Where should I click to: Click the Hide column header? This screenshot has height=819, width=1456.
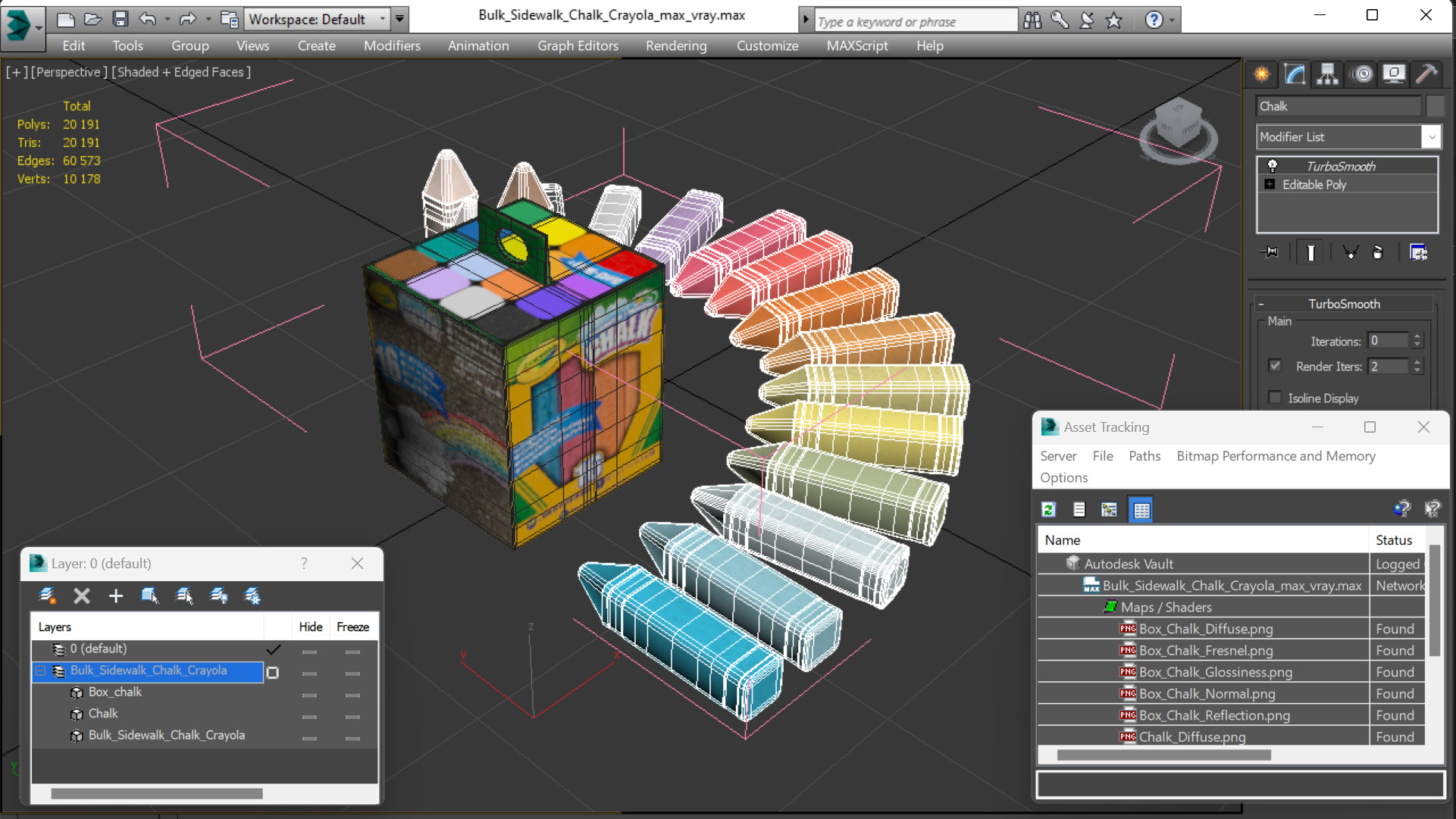[x=311, y=627]
